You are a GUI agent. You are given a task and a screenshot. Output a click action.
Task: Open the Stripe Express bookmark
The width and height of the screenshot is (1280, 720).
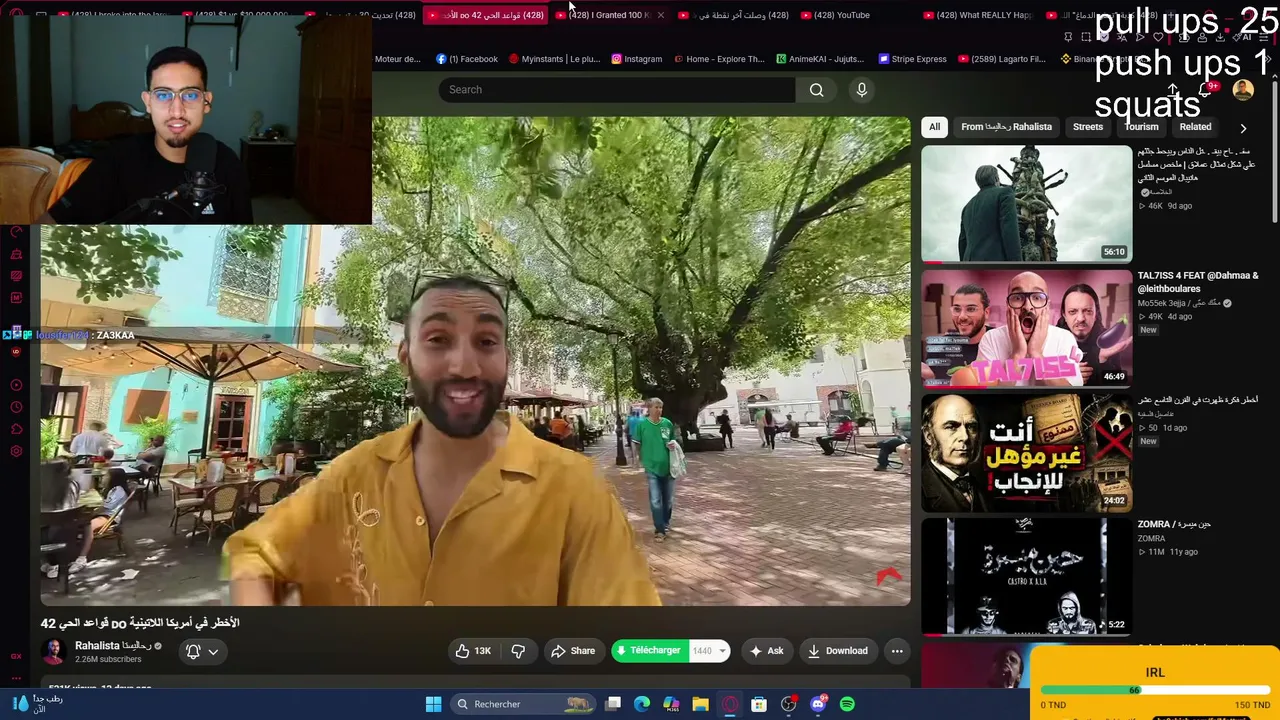coord(913,59)
